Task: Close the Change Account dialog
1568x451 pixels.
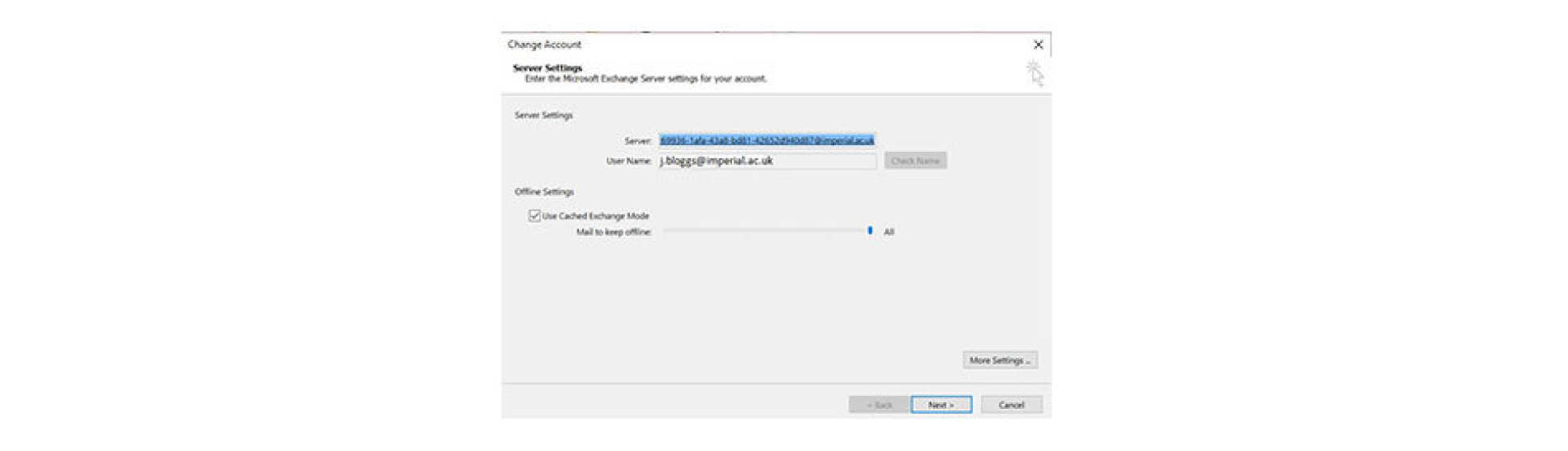Action: pos(1038,45)
